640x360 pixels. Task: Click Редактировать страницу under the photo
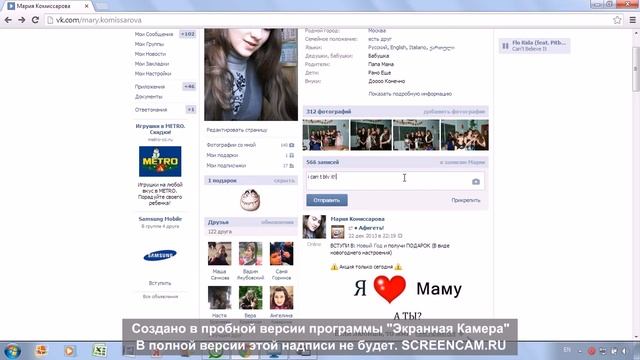click(x=237, y=130)
